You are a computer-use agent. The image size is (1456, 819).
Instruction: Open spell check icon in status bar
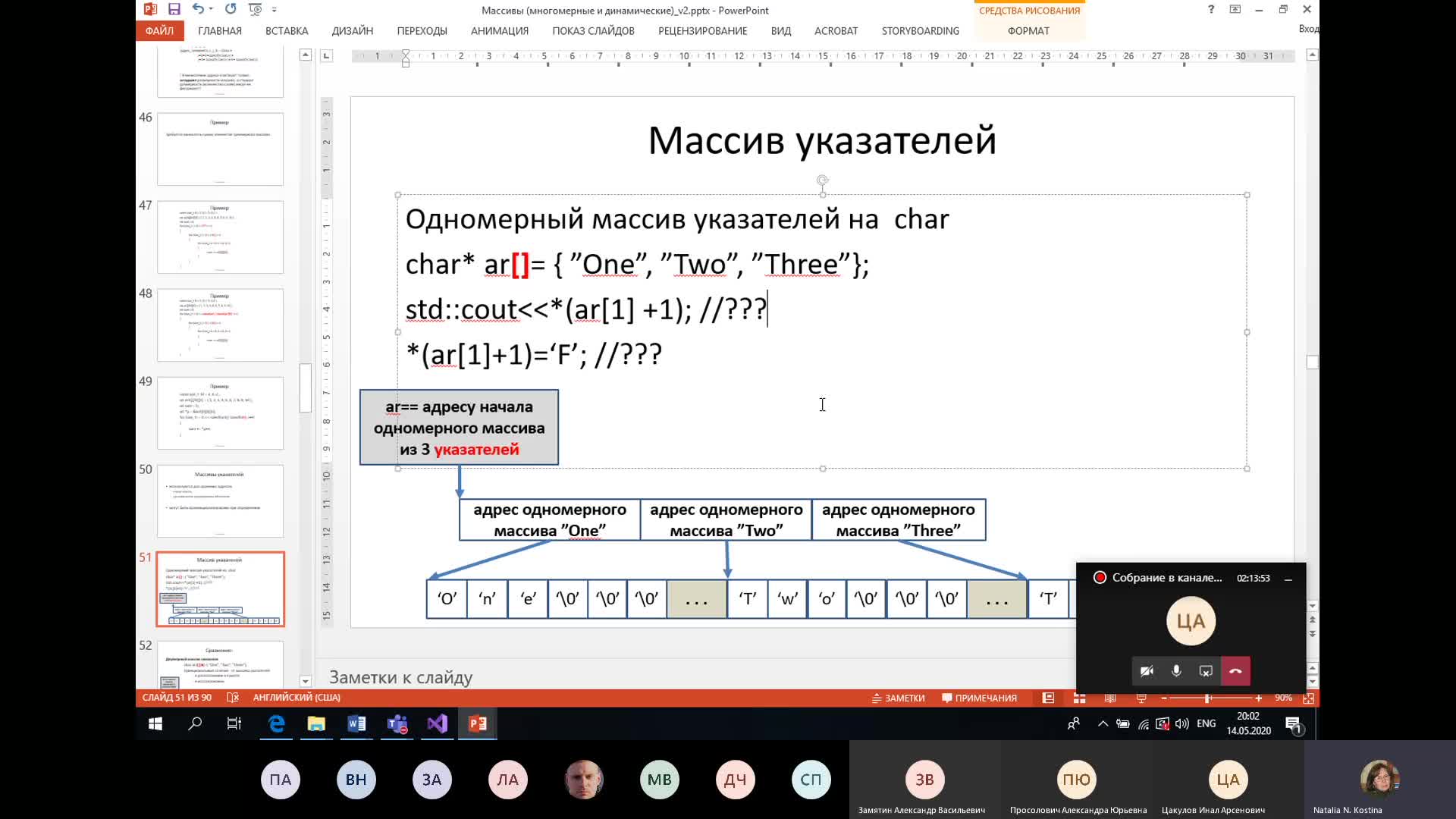pos(233,698)
